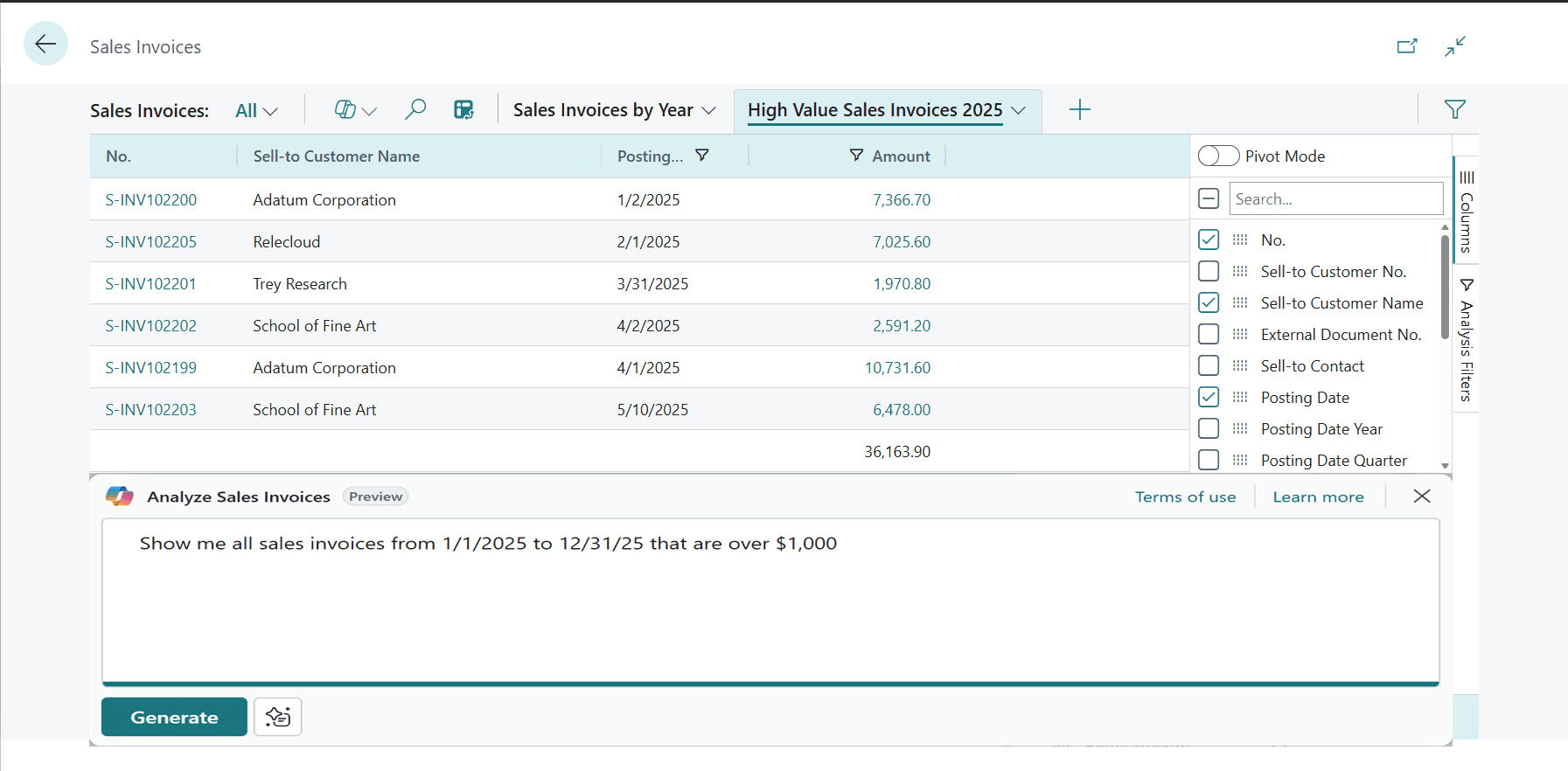The image size is (1568, 771).
Task: Expand High Value Sales Invoices 2025 chevron
Action: coord(1019,110)
